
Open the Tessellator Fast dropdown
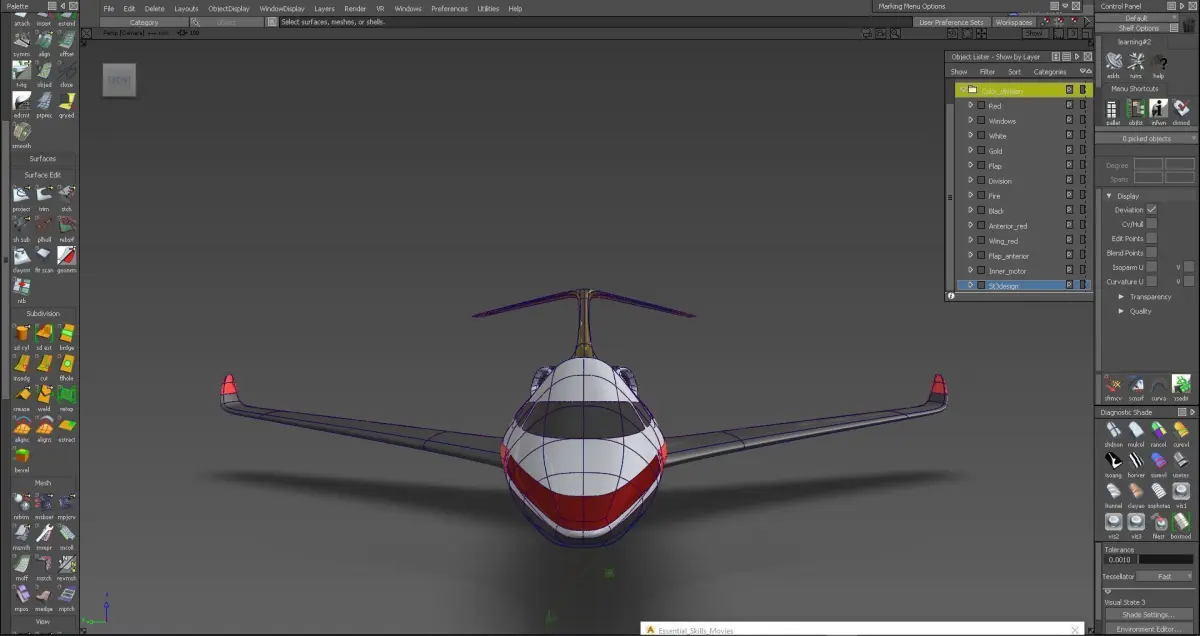tap(1164, 576)
